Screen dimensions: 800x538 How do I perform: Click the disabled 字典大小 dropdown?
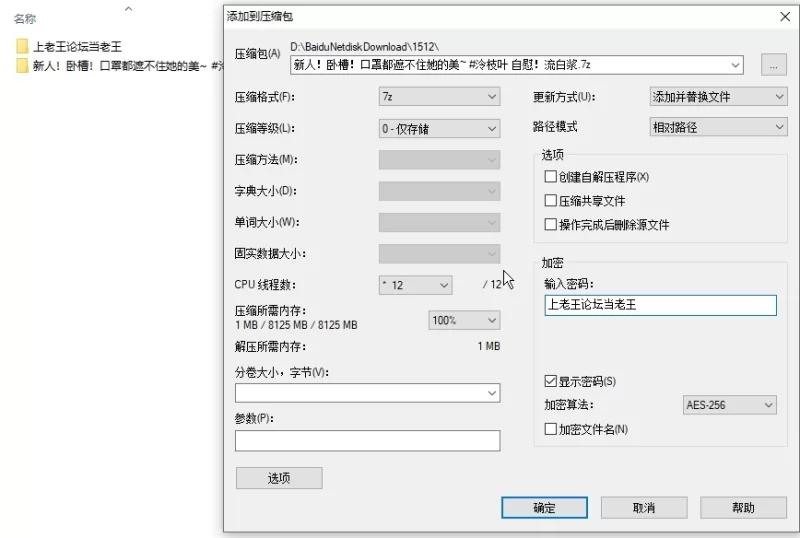439,191
